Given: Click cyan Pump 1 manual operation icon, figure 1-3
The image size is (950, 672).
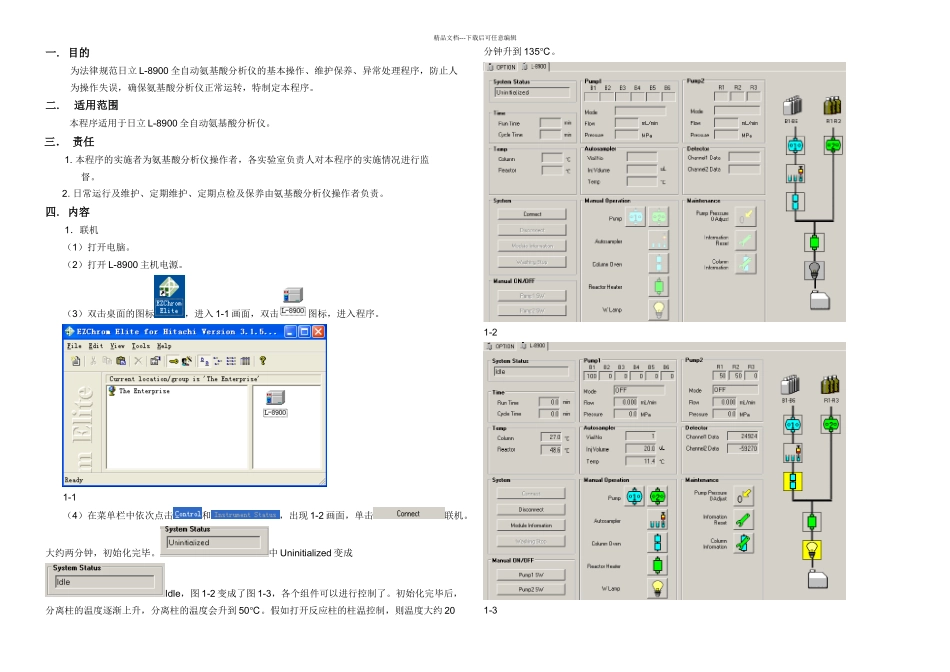Looking at the screenshot, I should 634,497.
